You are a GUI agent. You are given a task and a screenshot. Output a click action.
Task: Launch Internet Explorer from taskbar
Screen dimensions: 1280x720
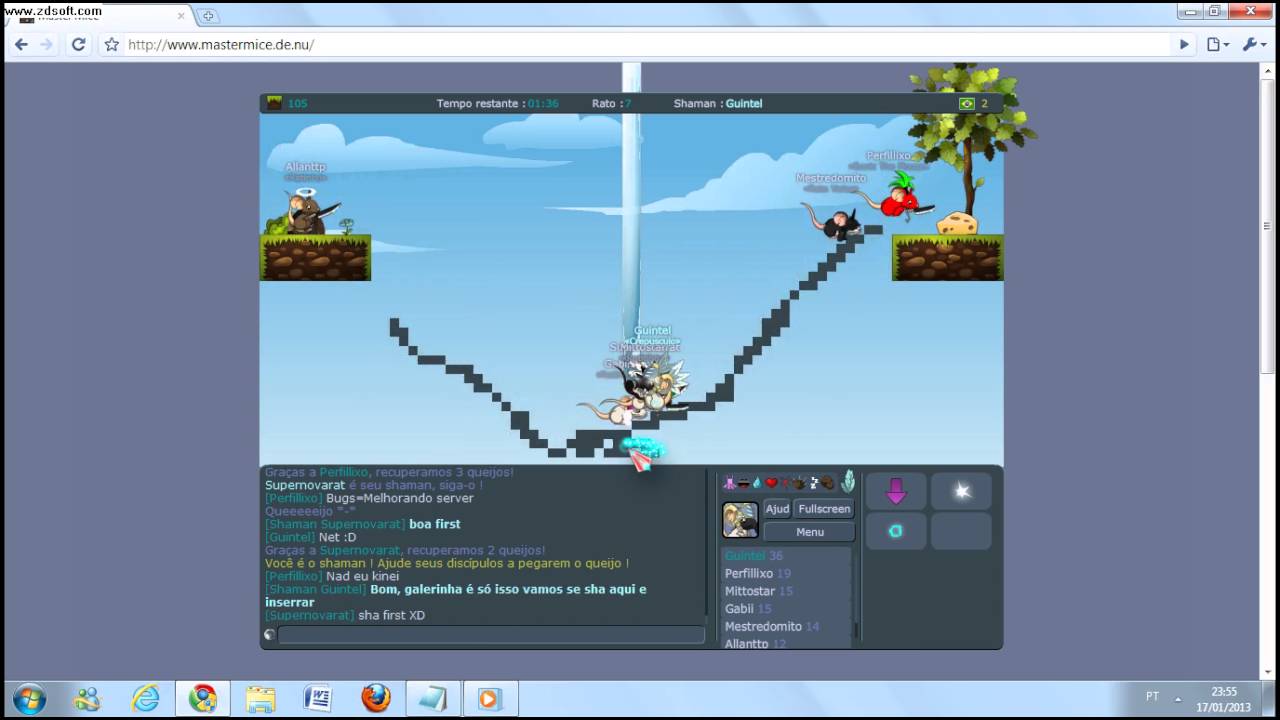(x=145, y=698)
